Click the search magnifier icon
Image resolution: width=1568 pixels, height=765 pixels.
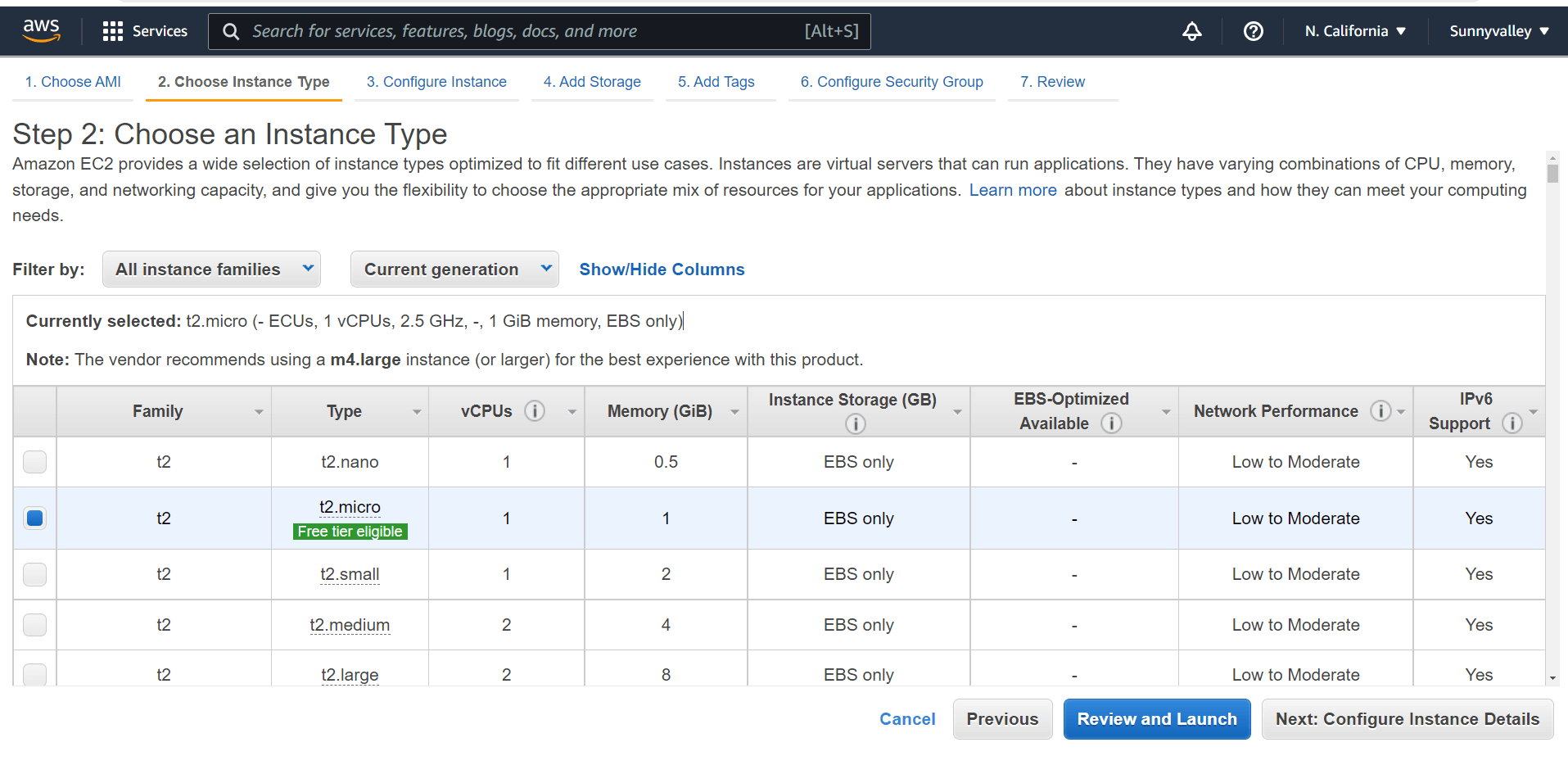point(230,31)
